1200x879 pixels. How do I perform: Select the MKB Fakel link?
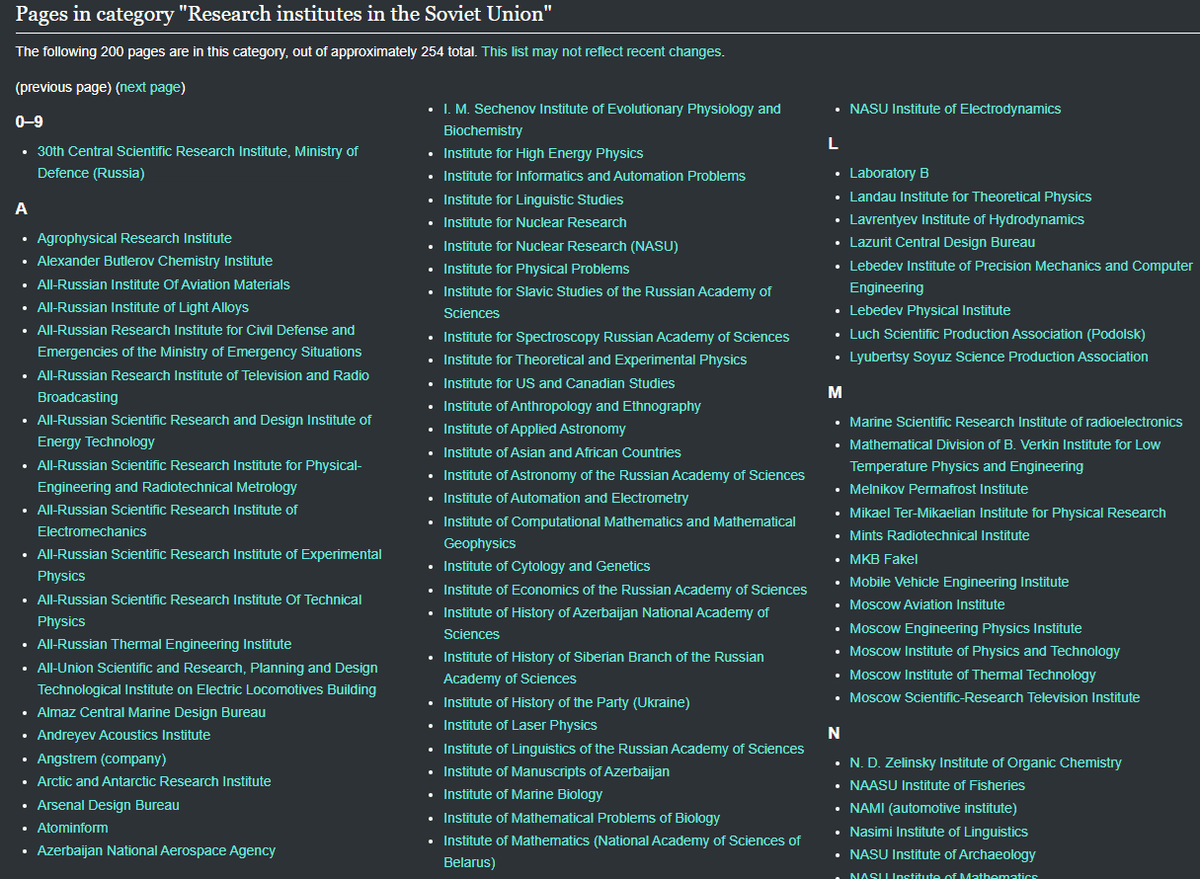(883, 559)
